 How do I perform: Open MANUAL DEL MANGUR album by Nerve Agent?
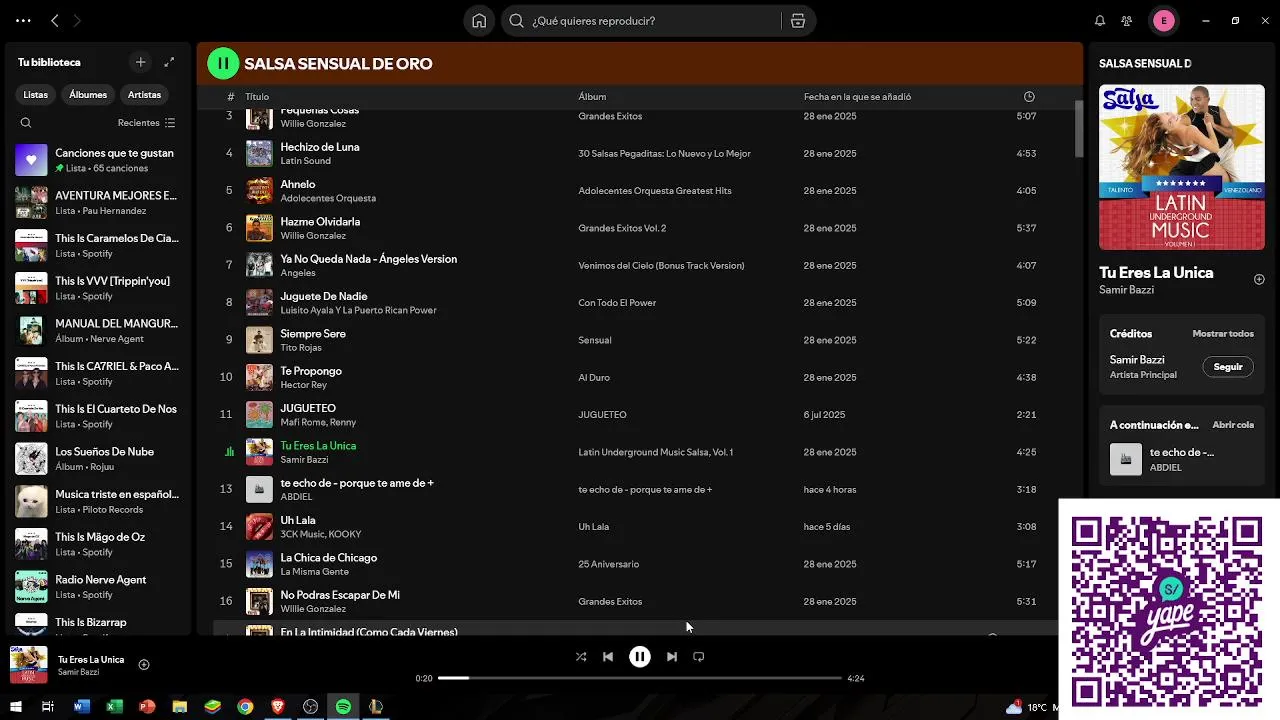pyautogui.click(x=98, y=330)
